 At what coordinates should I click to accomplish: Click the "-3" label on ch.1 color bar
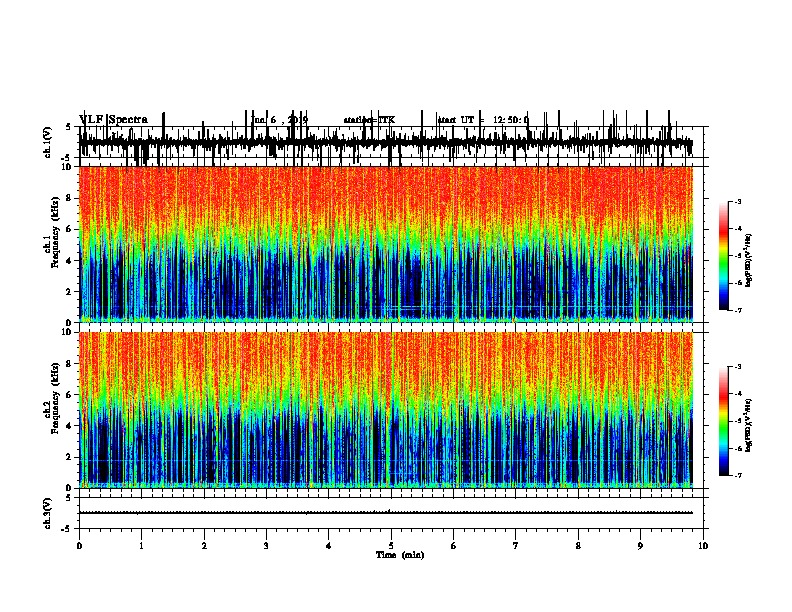click(738, 202)
